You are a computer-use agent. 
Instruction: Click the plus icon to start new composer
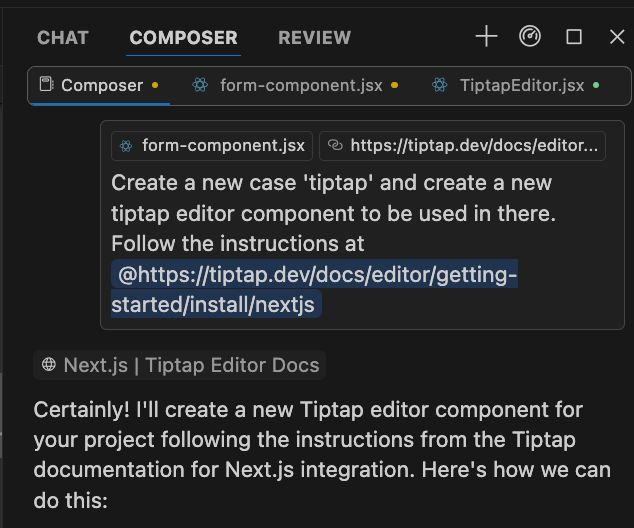486,37
